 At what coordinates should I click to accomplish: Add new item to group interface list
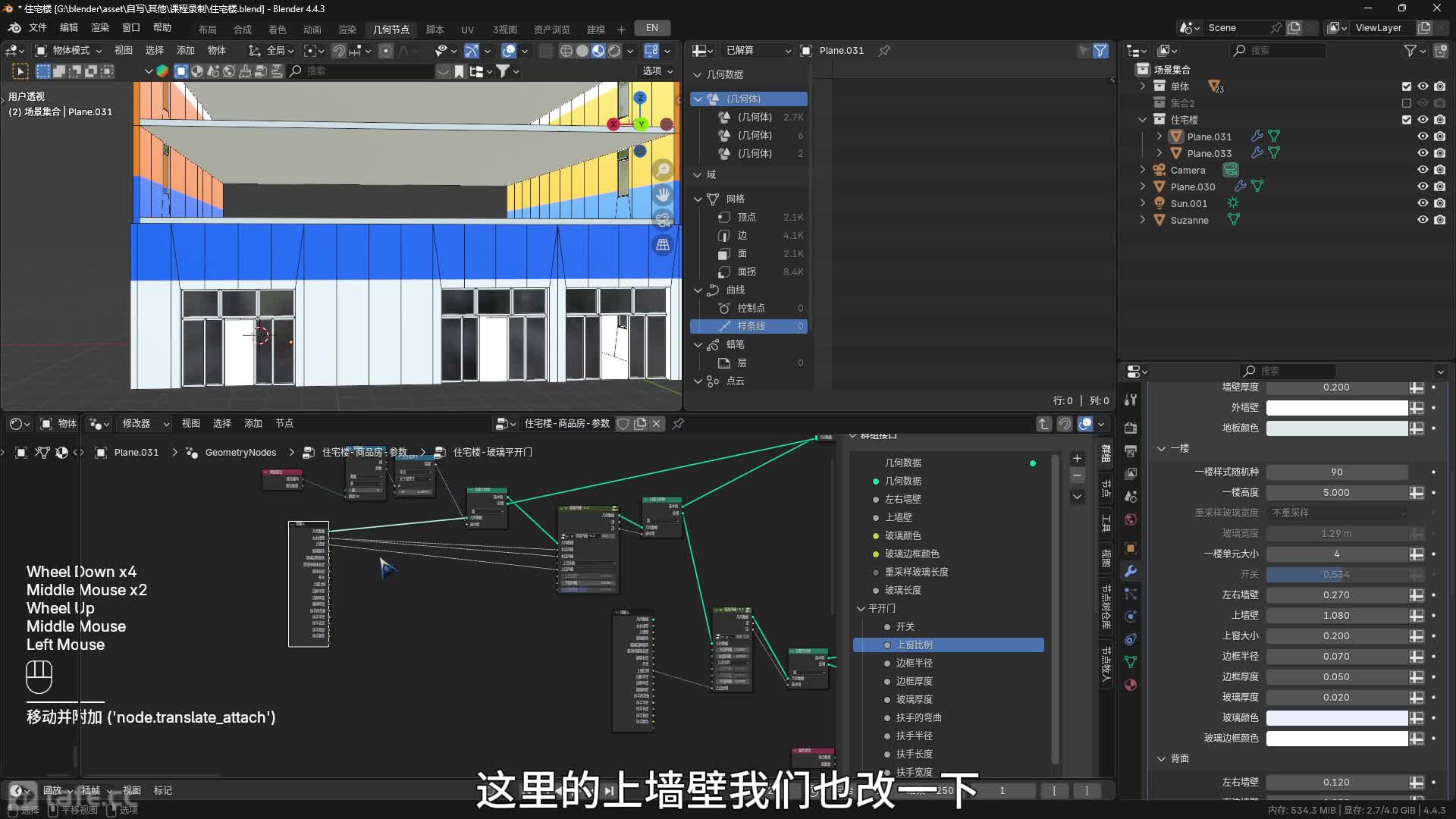(x=1077, y=459)
